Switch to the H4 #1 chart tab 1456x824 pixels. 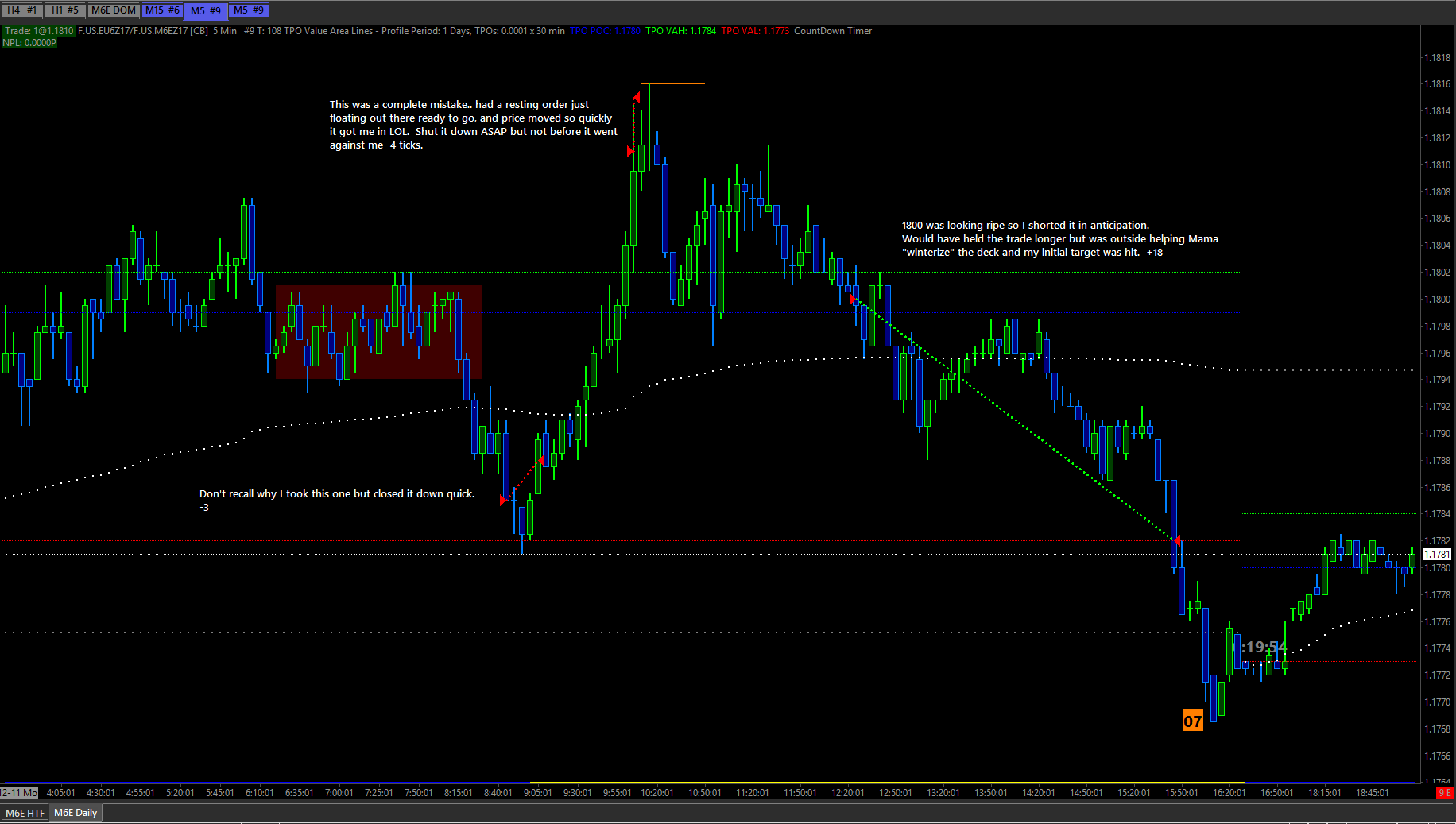pyautogui.click(x=22, y=10)
